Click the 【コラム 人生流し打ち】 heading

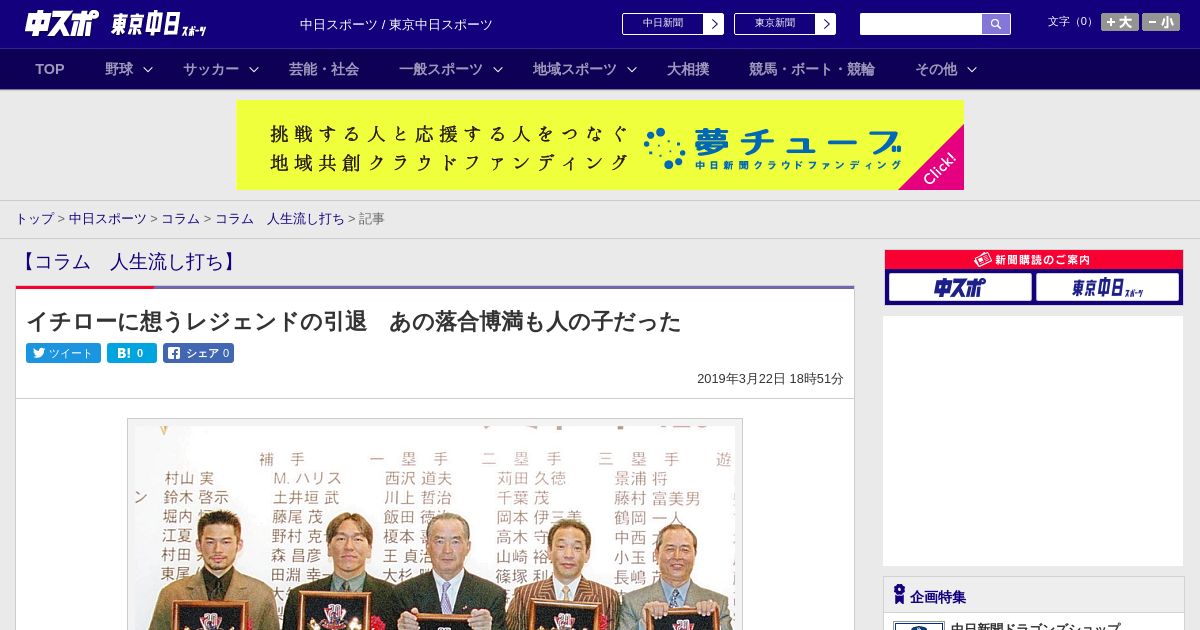(x=128, y=262)
